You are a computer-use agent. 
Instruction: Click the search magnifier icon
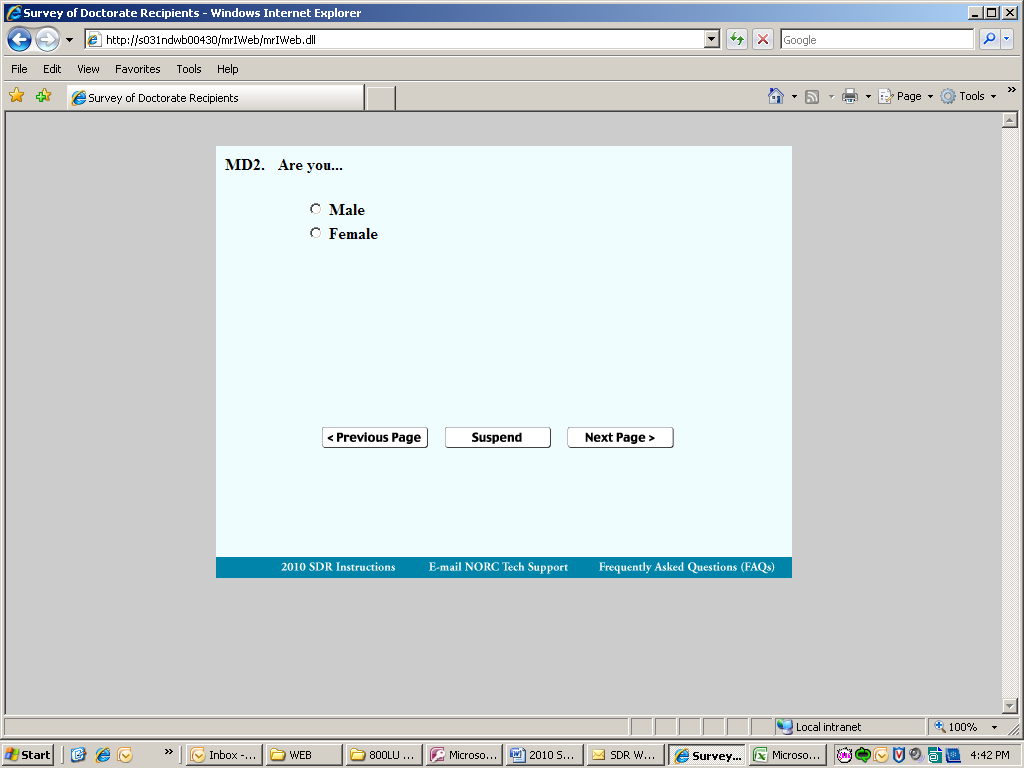989,39
